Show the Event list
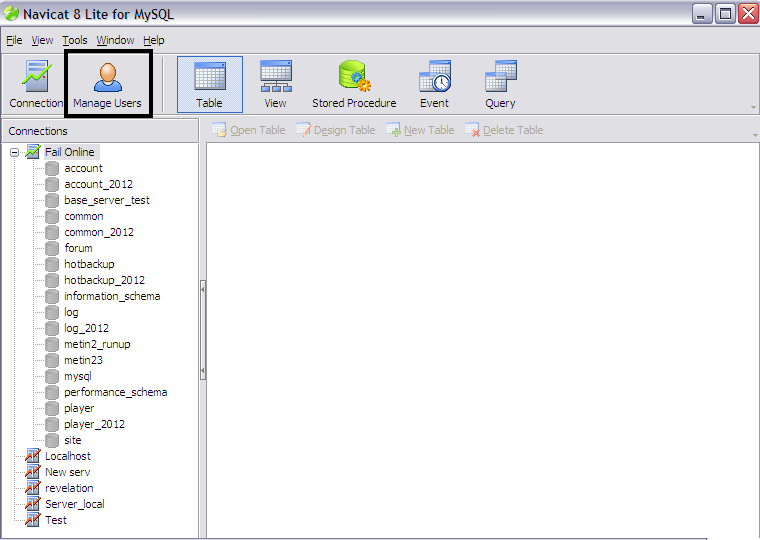The width and height of the screenshot is (760, 540). [434, 84]
